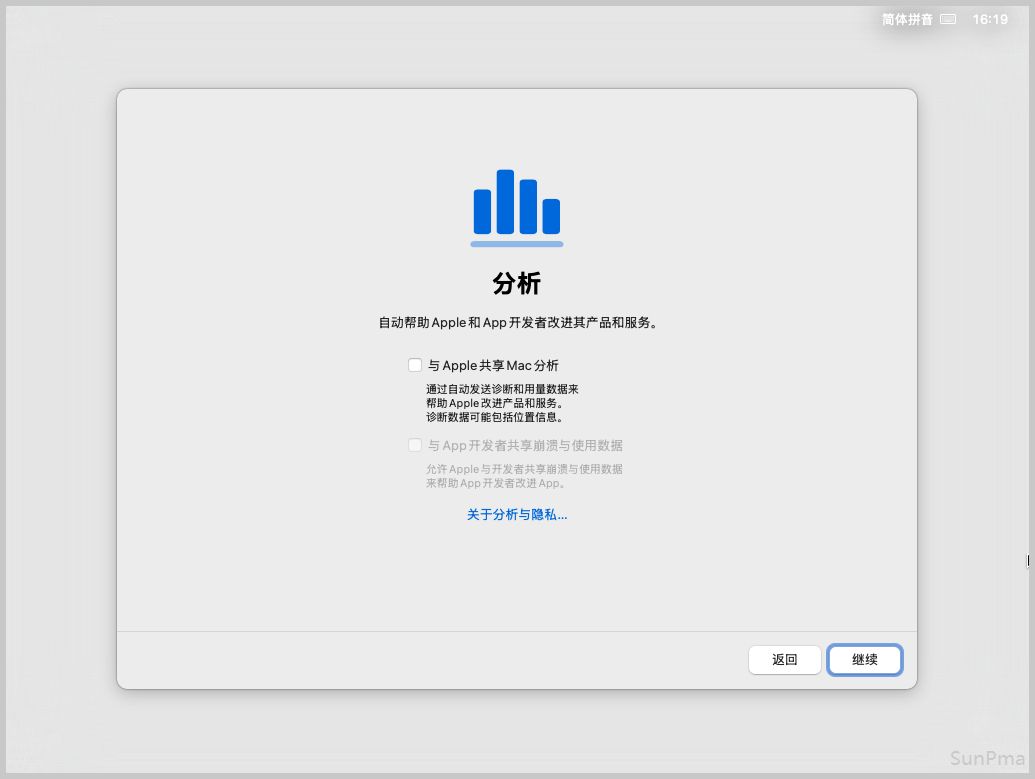Click the shortest bar in the analytics icon
The width and height of the screenshot is (1035, 779).
pos(551,216)
